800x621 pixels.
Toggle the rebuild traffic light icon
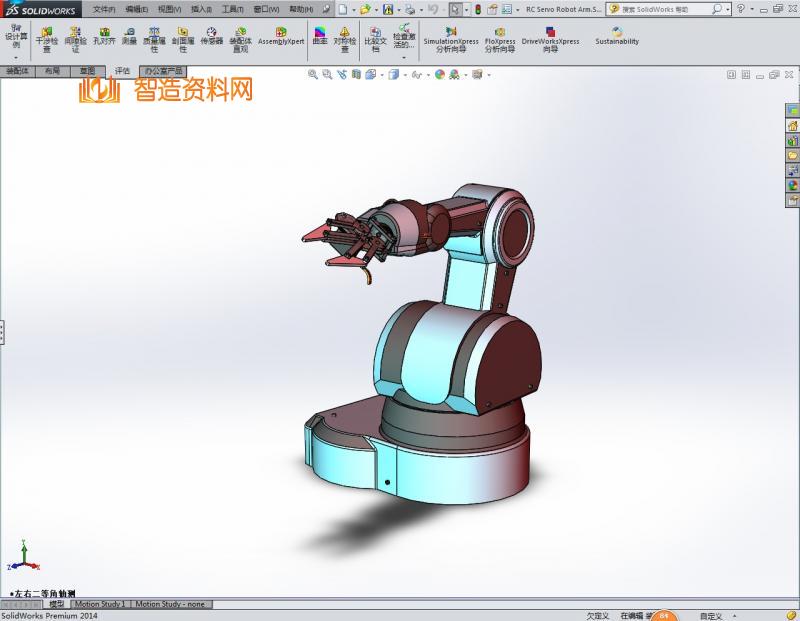pyautogui.click(x=477, y=9)
